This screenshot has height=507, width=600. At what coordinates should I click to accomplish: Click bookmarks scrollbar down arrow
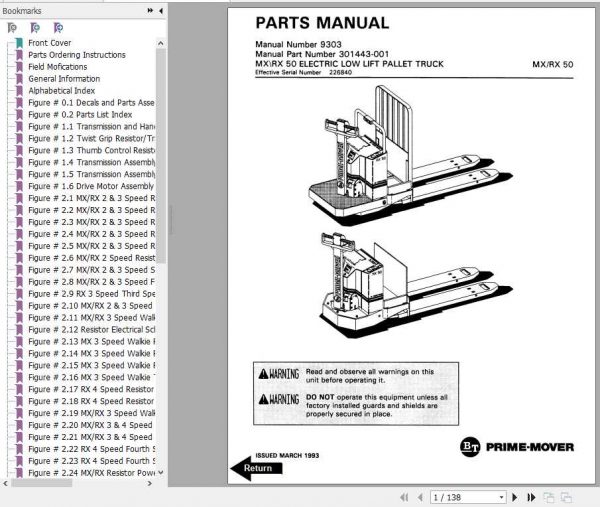[161, 473]
